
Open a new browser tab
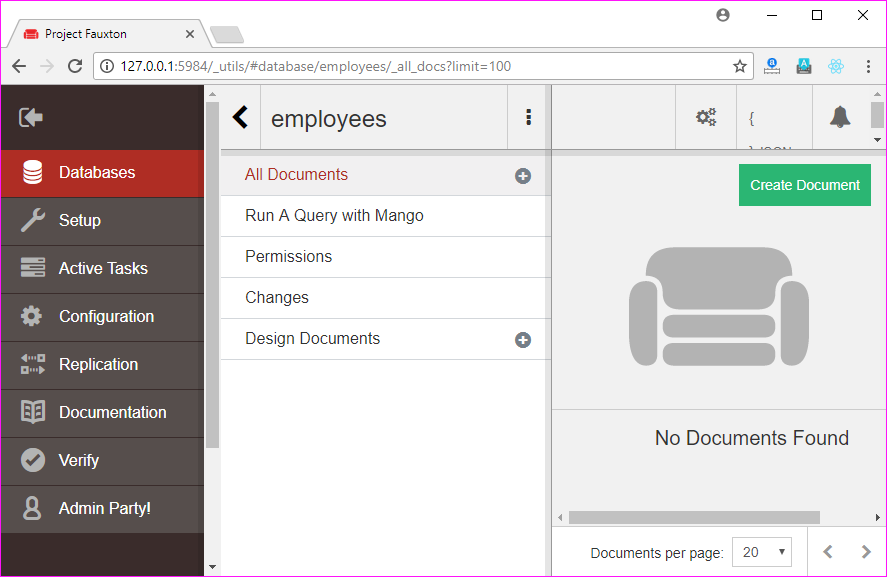(227, 35)
